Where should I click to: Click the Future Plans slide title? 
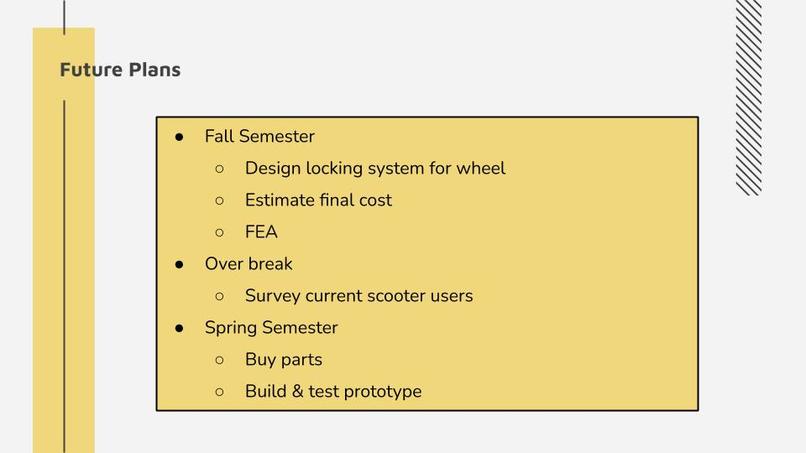120,69
